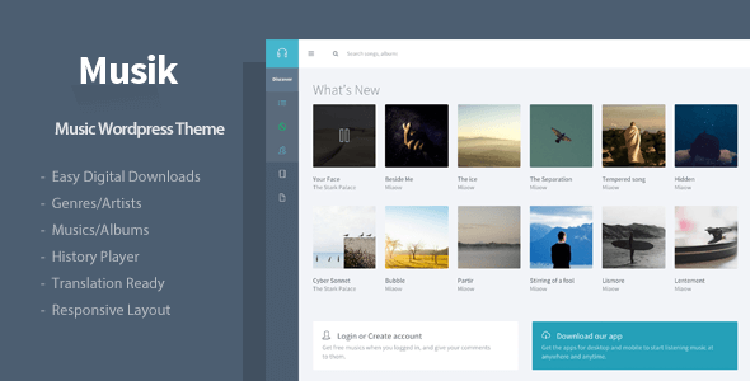Click the user icon beside Login text
750x381 pixels.
click(x=327, y=335)
